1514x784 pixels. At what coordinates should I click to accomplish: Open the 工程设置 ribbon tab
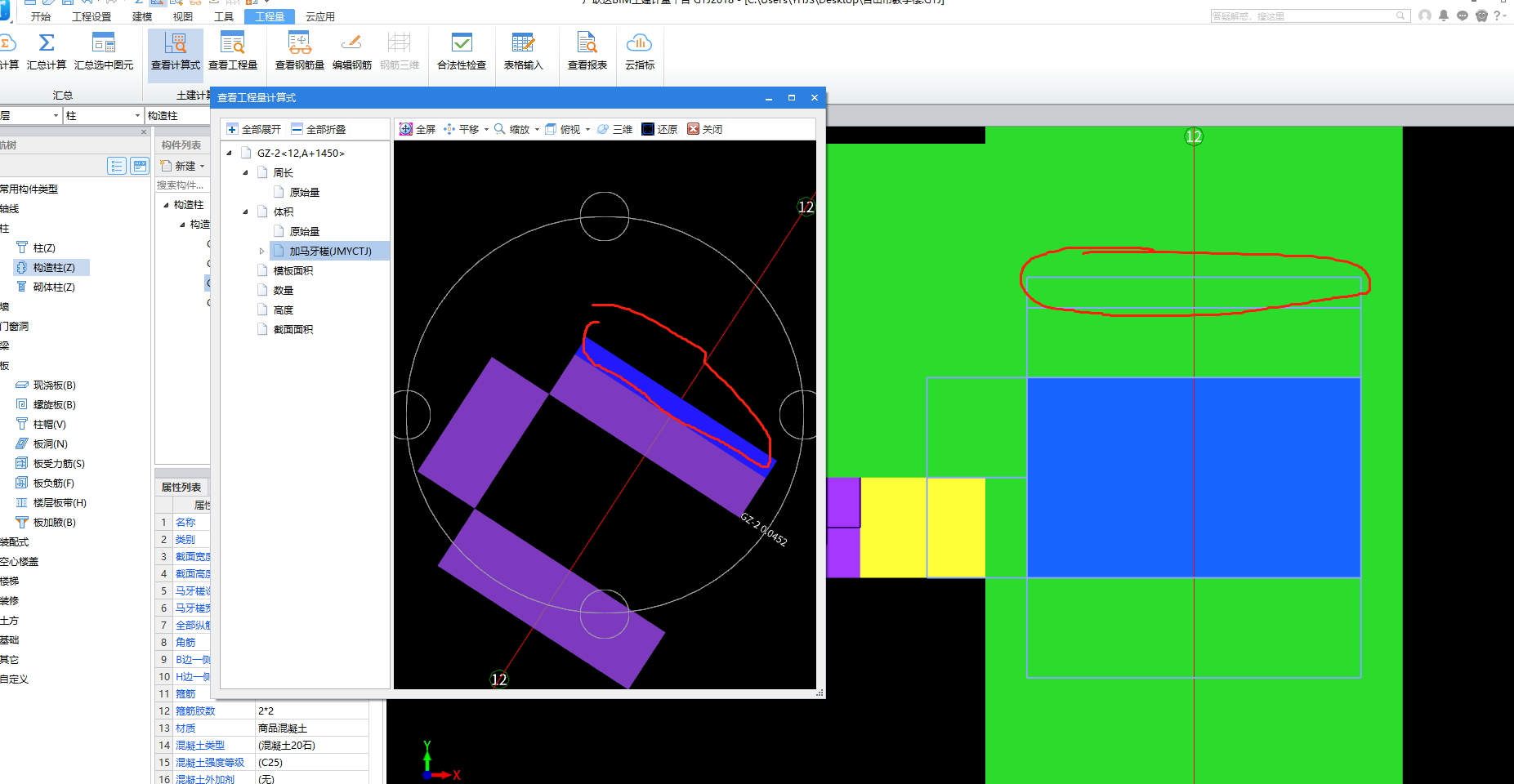pyautogui.click(x=92, y=16)
